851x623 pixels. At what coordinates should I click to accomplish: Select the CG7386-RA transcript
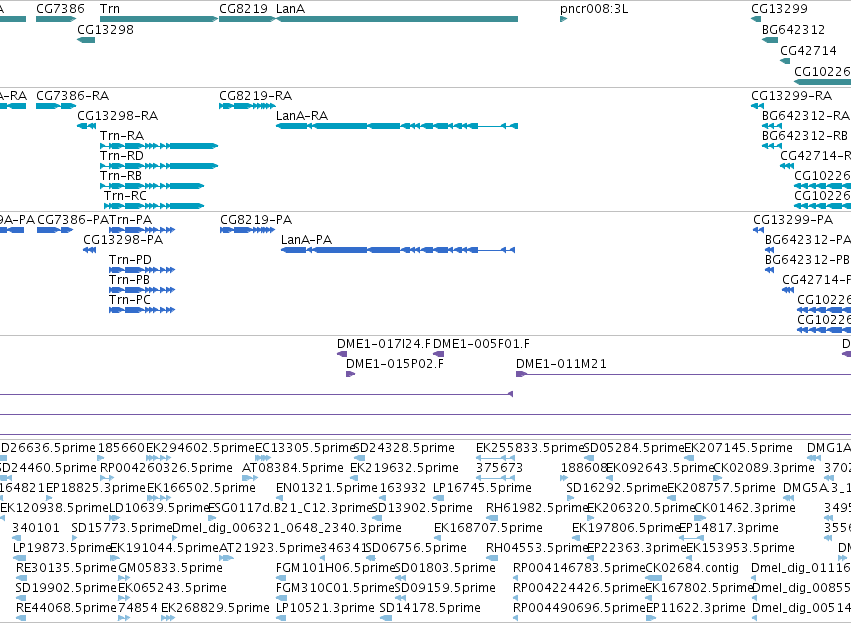(x=56, y=106)
